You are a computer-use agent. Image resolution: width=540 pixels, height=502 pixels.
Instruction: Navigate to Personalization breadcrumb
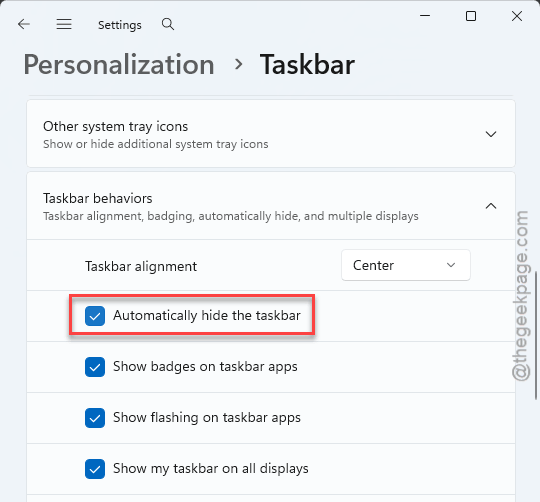tap(119, 64)
